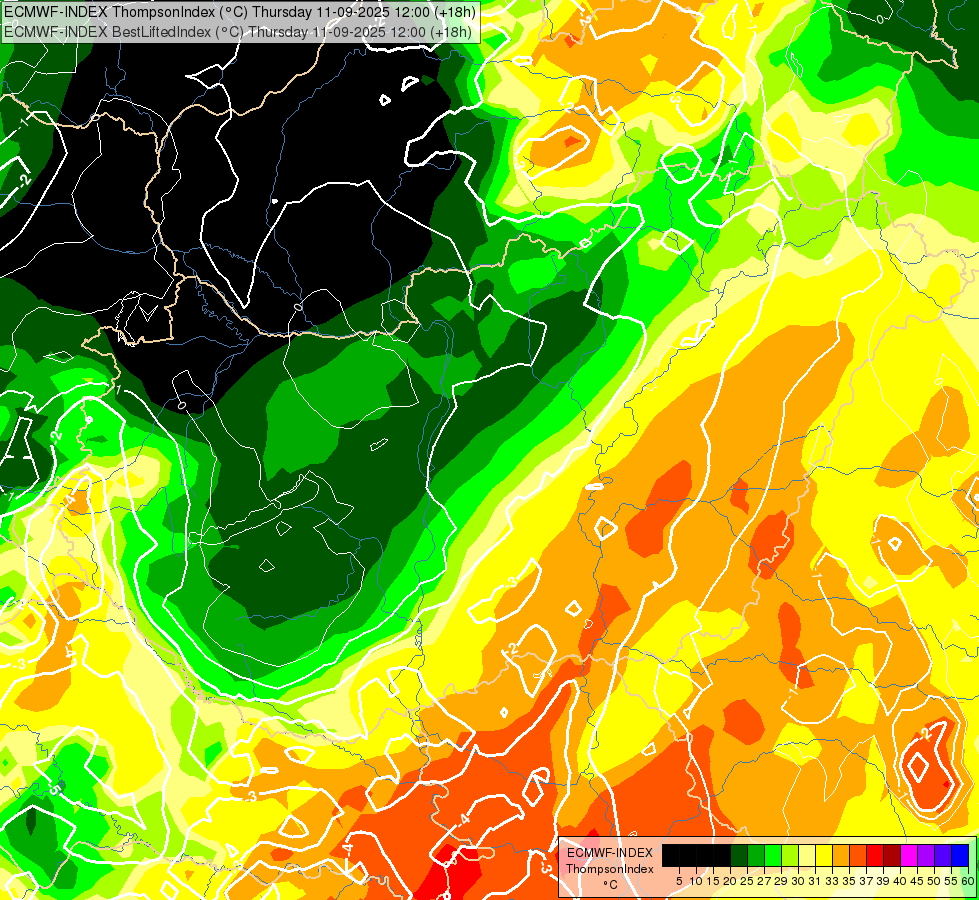Select the pale yellow 30–31 legend swatch

807,856
